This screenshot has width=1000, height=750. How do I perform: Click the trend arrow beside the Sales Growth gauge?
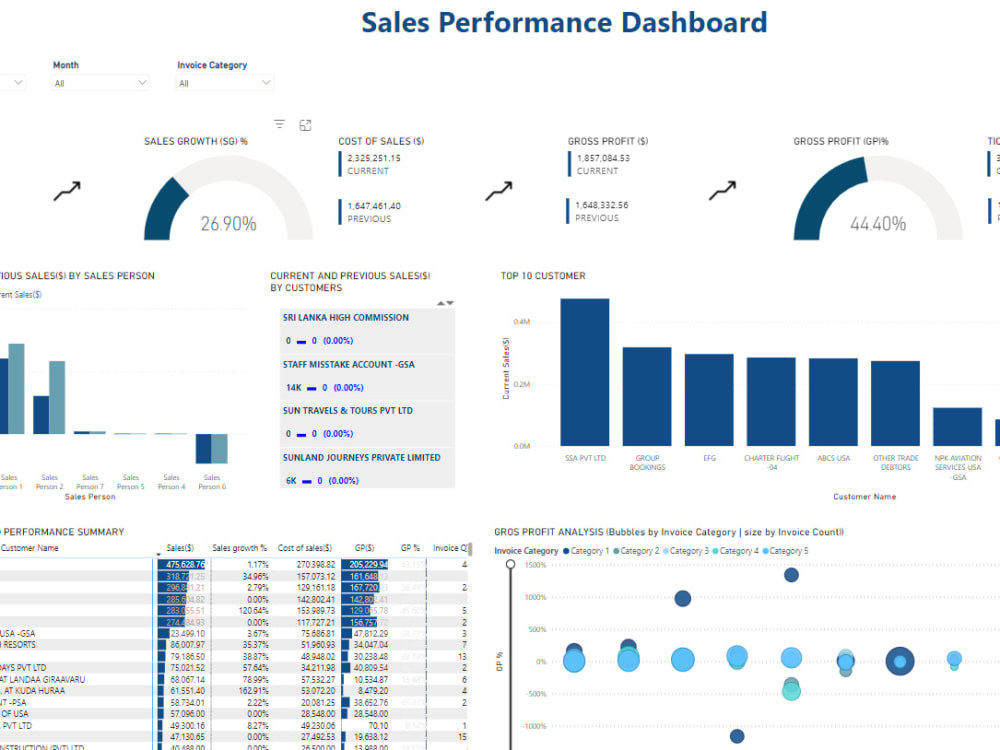tap(68, 190)
